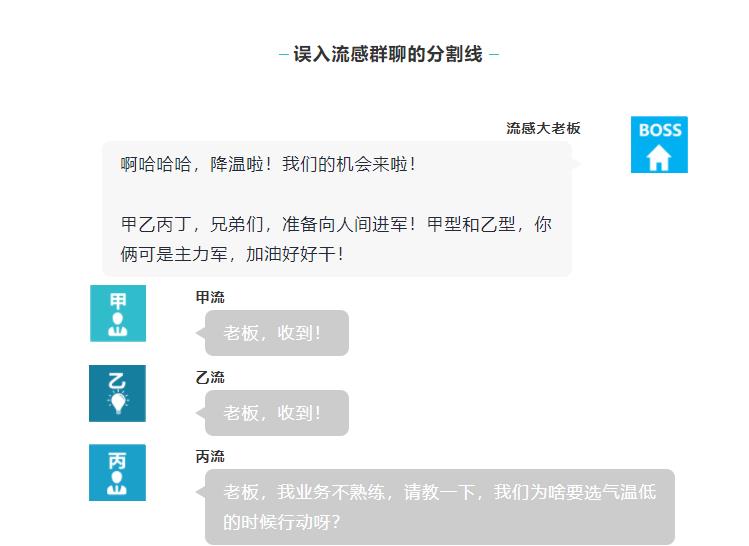Click the BOSS house avatar icon

coord(659,144)
